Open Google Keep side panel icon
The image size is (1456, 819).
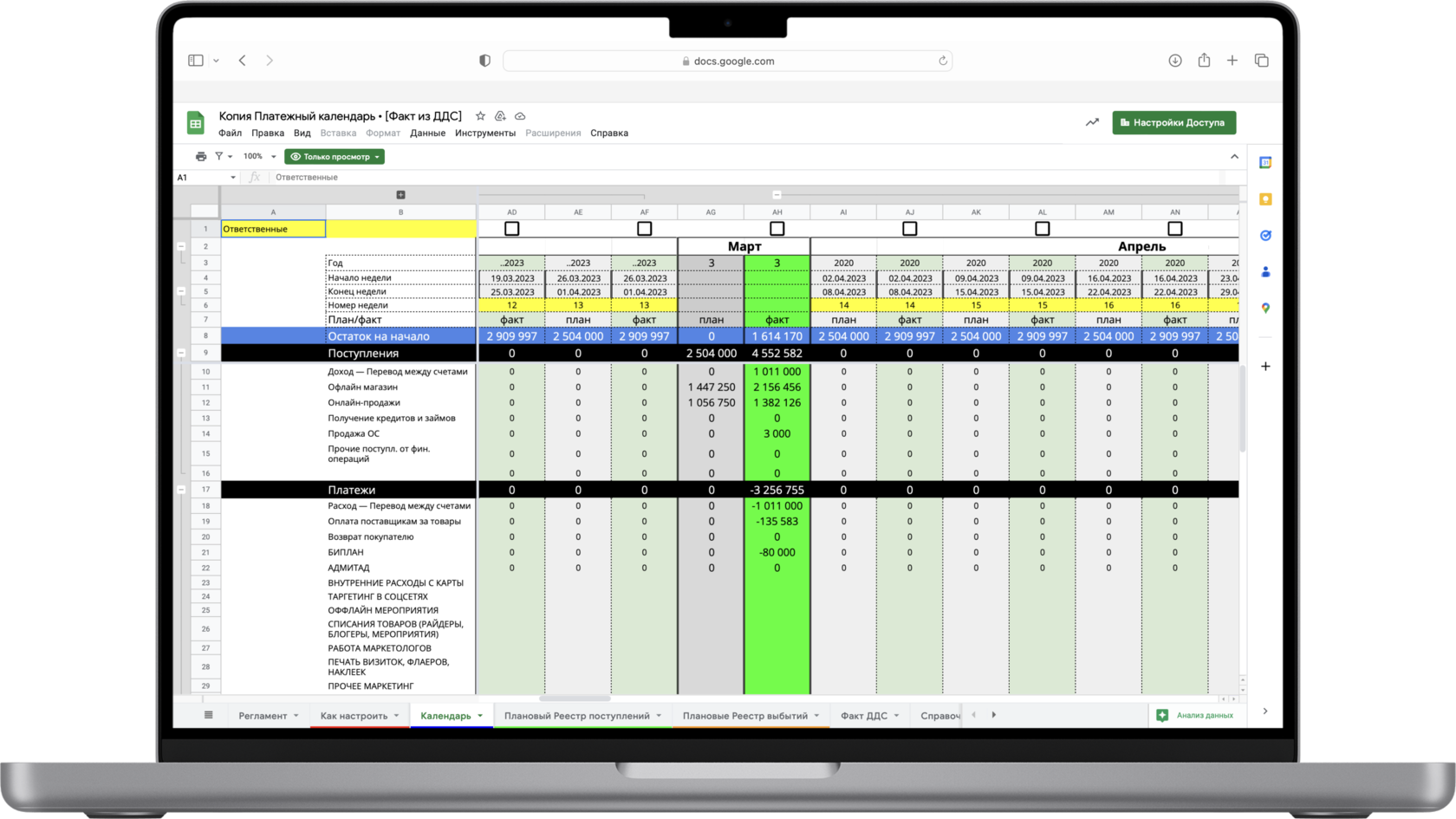[x=1265, y=199]
